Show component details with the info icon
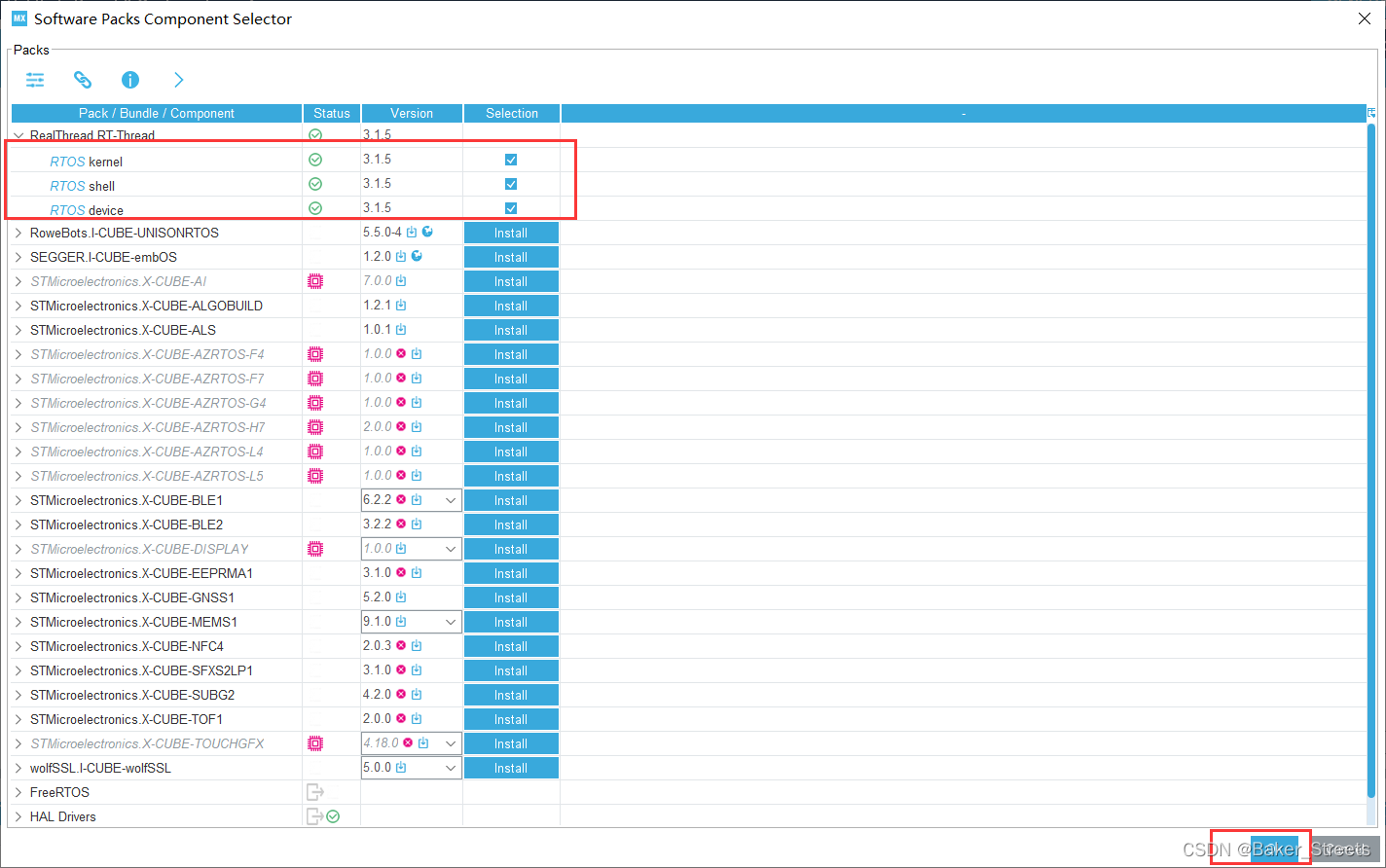 (x=130, y=80)
